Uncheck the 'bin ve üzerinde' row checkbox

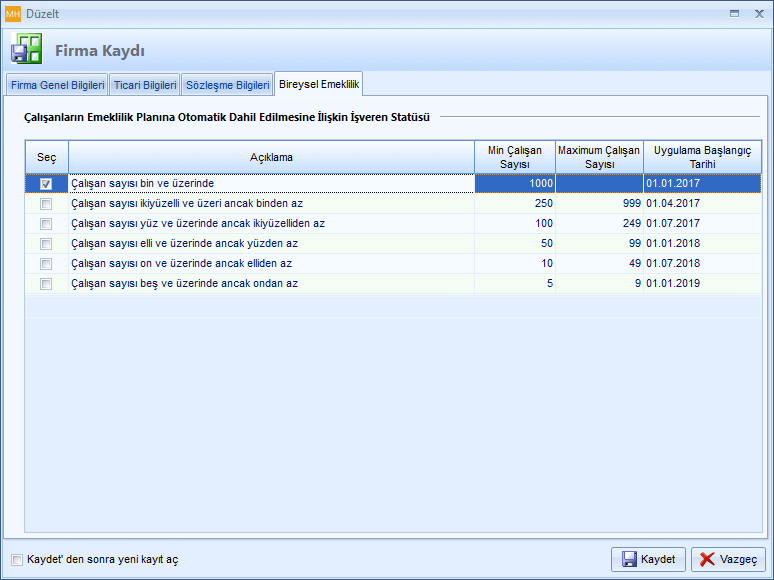(x=46, y=184)
